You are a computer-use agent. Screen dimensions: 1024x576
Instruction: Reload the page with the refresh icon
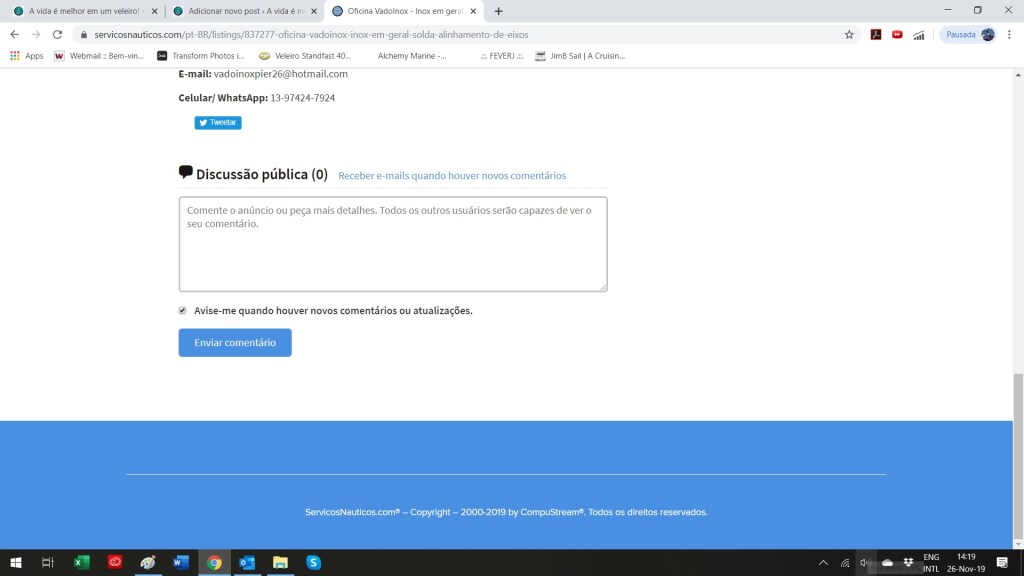[57, 34]
